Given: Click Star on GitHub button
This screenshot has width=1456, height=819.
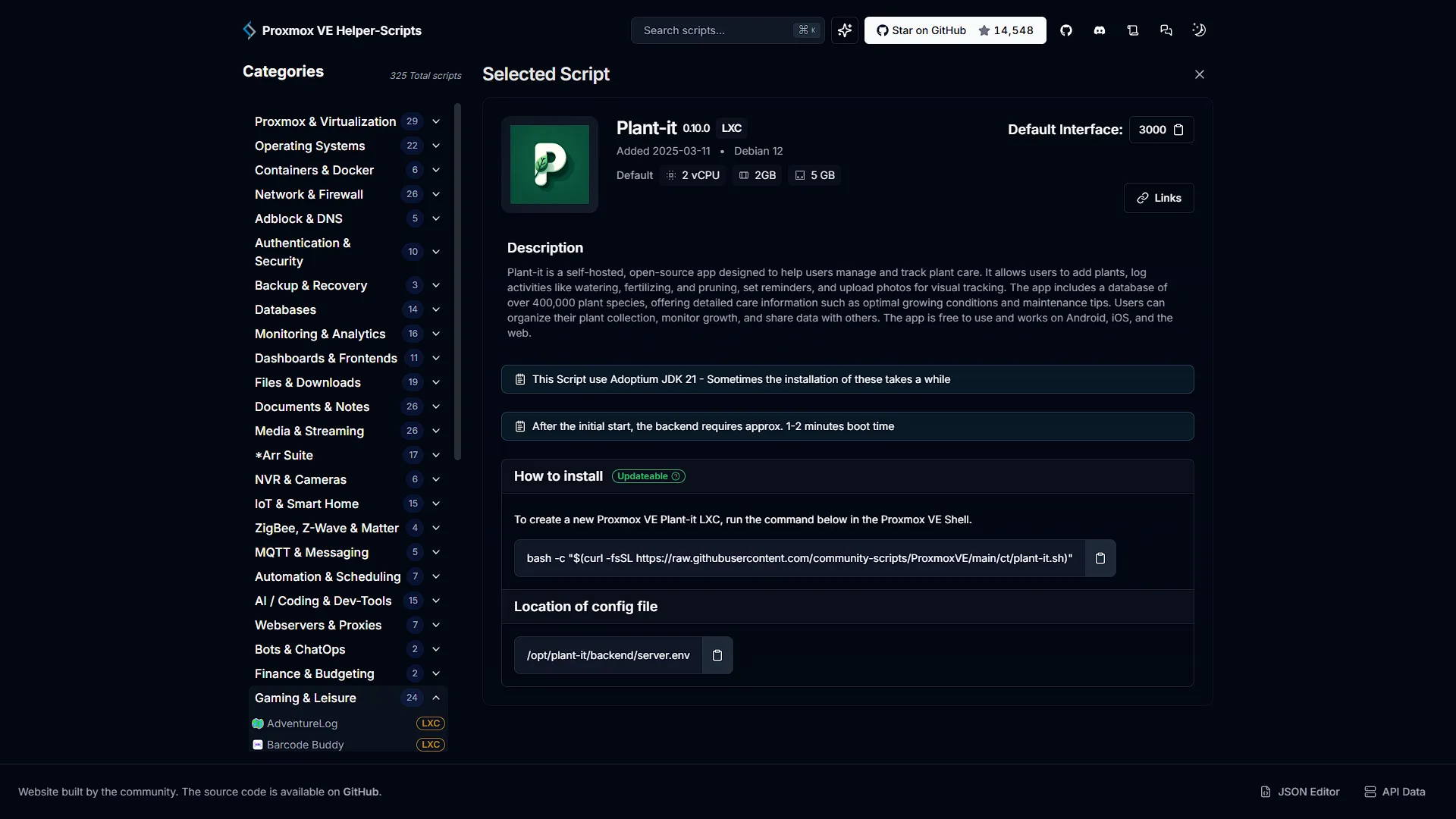Looking at the screenshot, I should pos(955,30).
